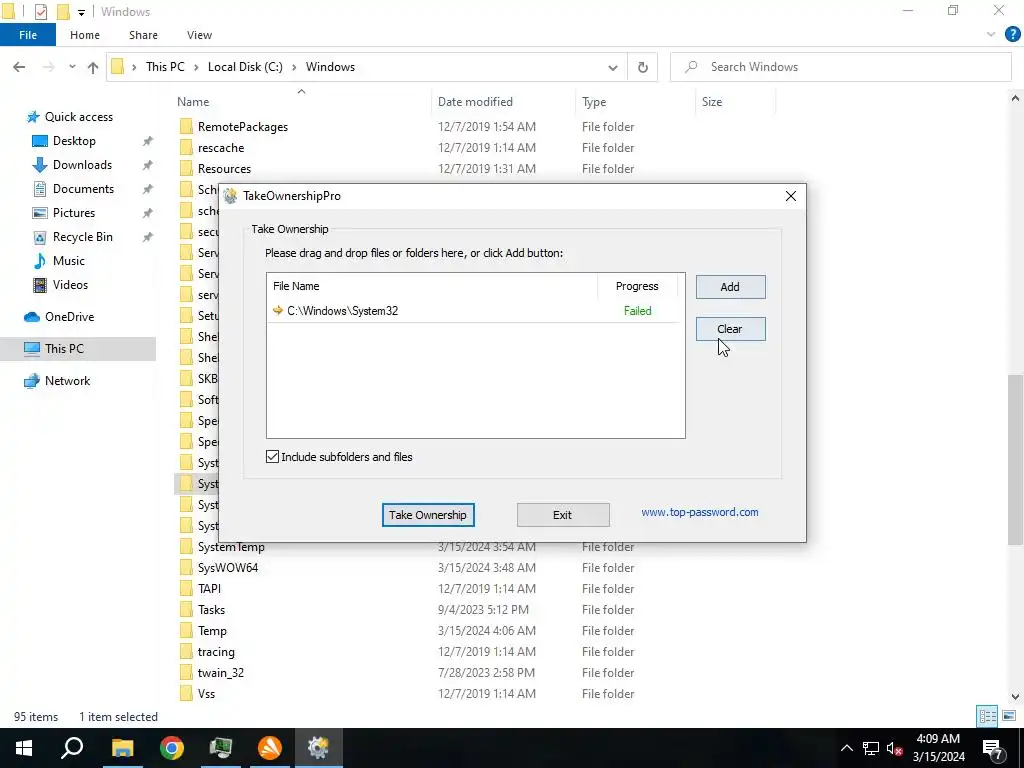The image size is (1024, 768).
Task: Click the Search Windows input field
Action: (x=840, y=67)
